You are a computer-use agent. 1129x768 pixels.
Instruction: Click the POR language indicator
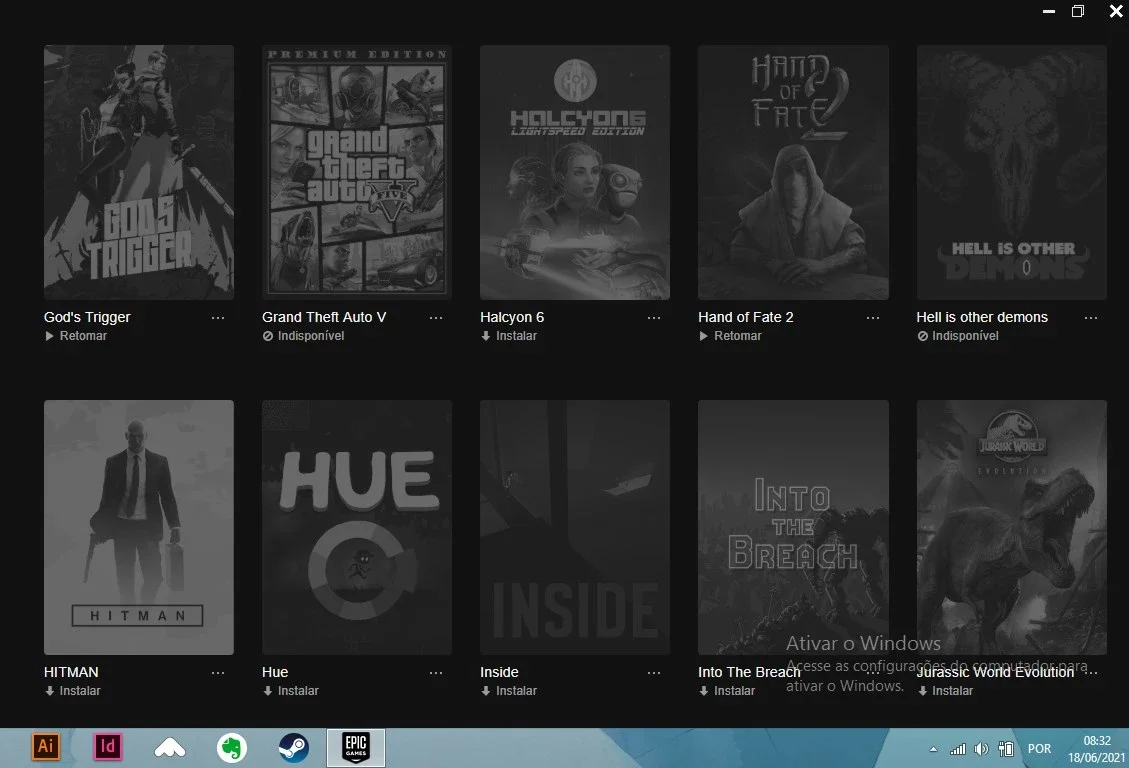[x=1039, y=749]
